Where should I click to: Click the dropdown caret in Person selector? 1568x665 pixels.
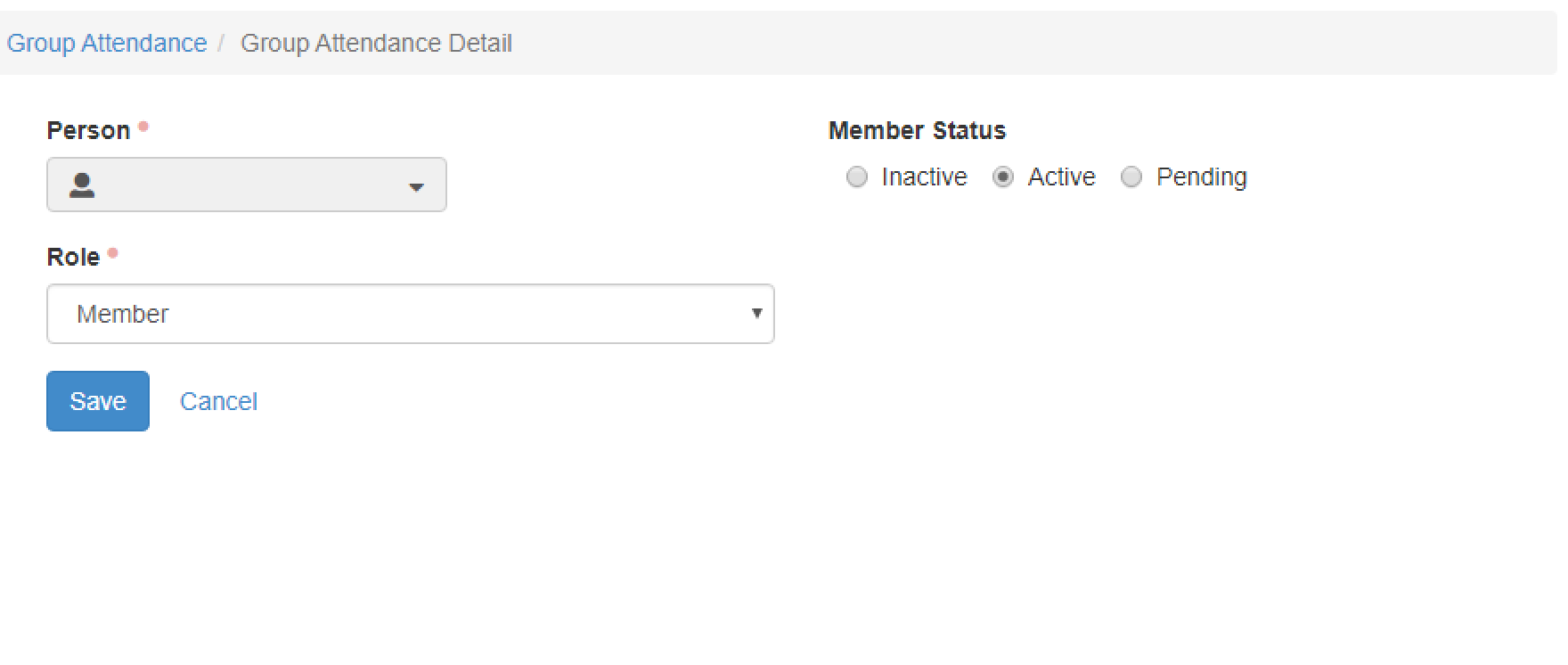[x=415, y=187]
